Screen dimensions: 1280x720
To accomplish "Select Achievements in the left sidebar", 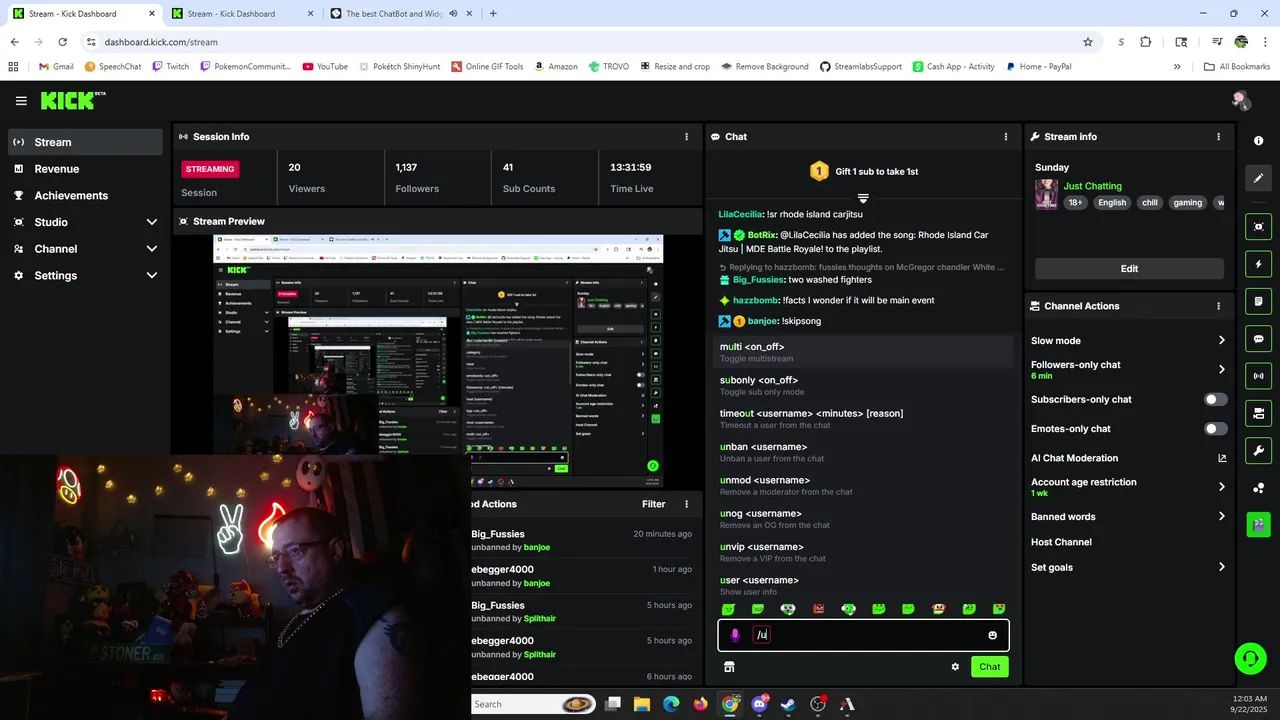I will (85, 196).
